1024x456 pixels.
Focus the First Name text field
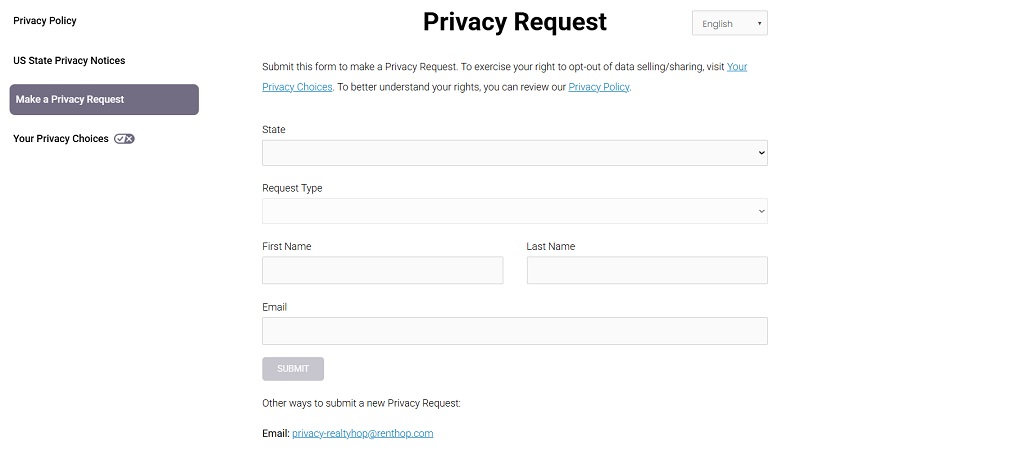(x=382, y=271)
